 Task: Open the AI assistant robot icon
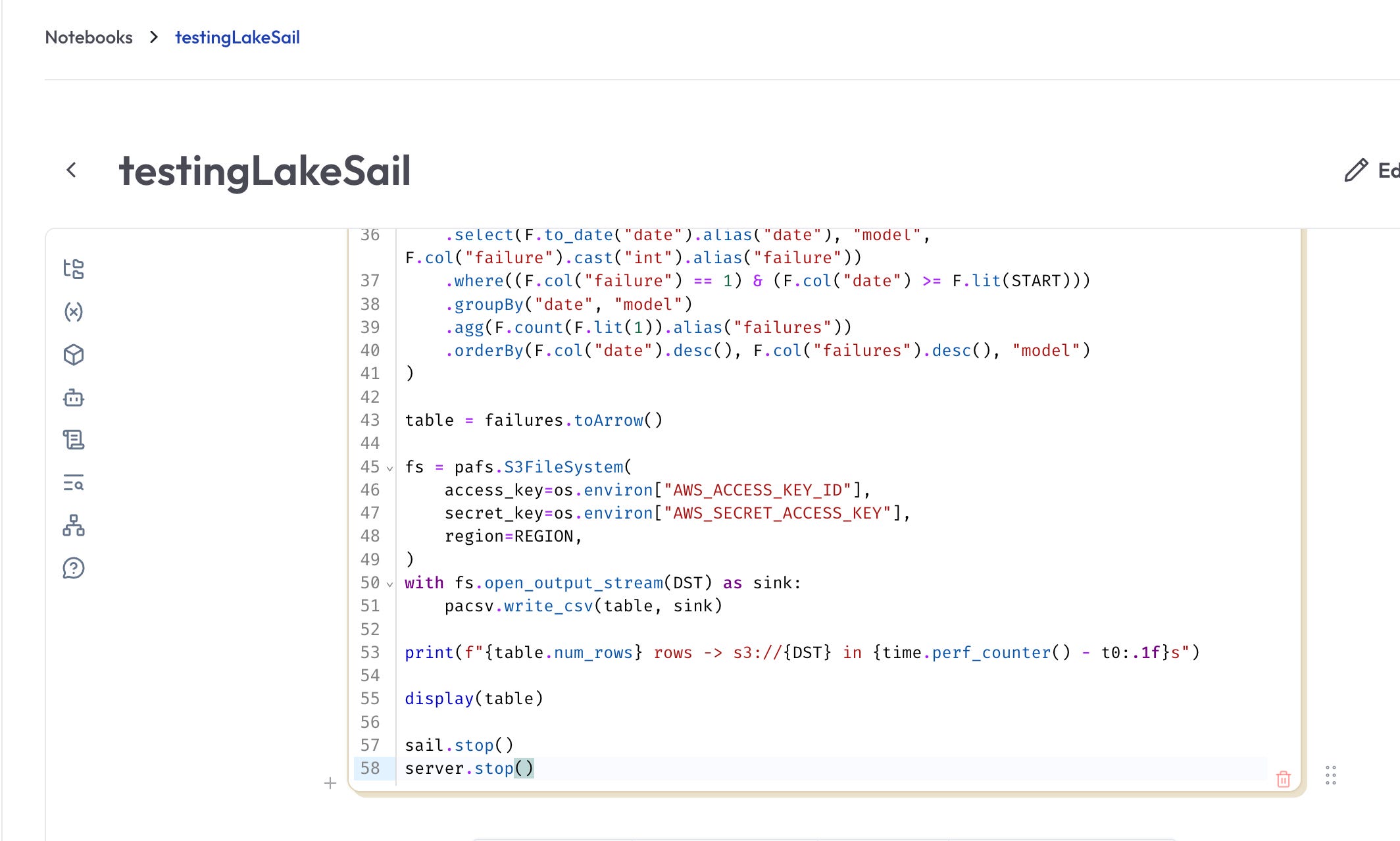(x=74, y=397)
